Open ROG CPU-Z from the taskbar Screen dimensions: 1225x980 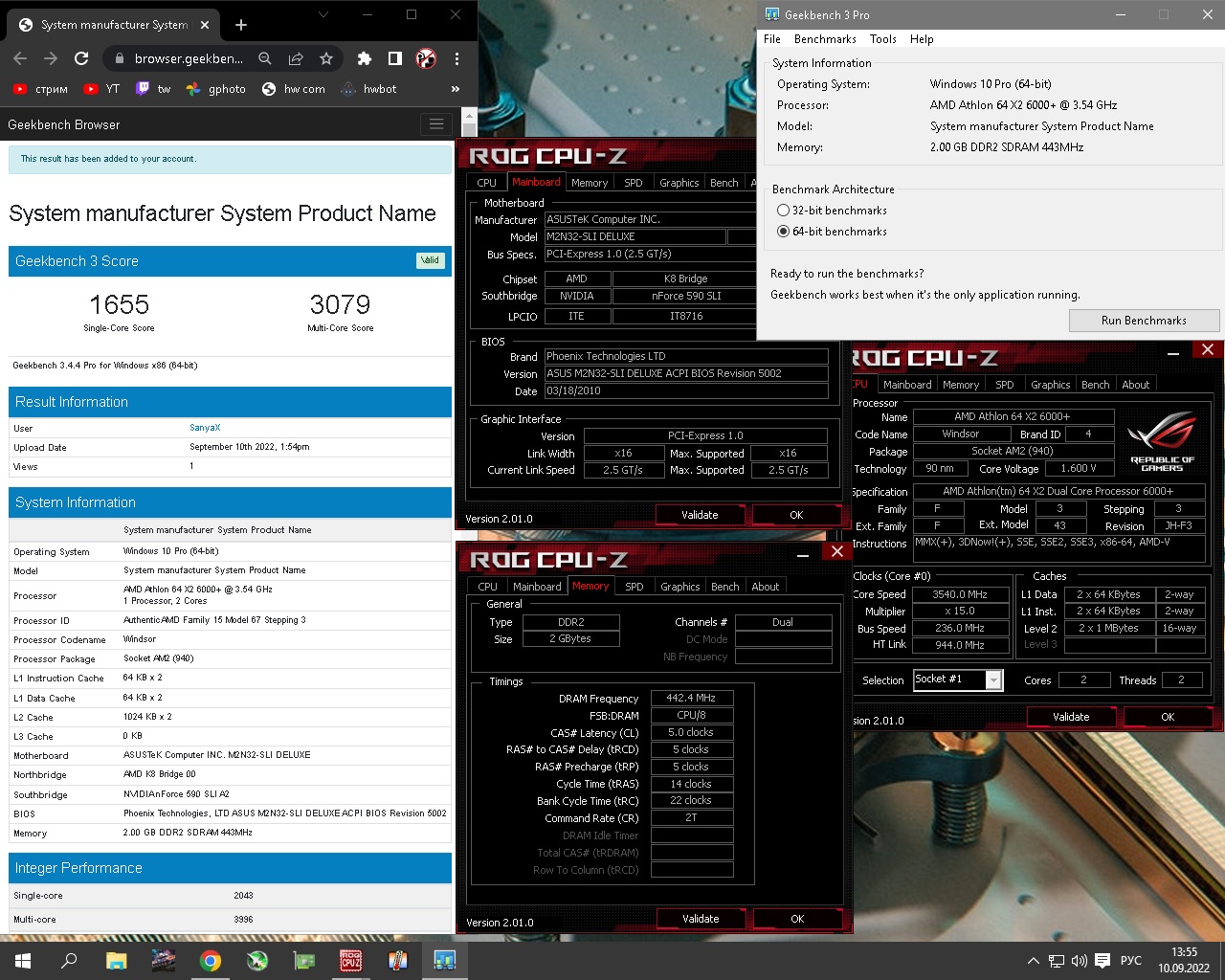(351, 960)
